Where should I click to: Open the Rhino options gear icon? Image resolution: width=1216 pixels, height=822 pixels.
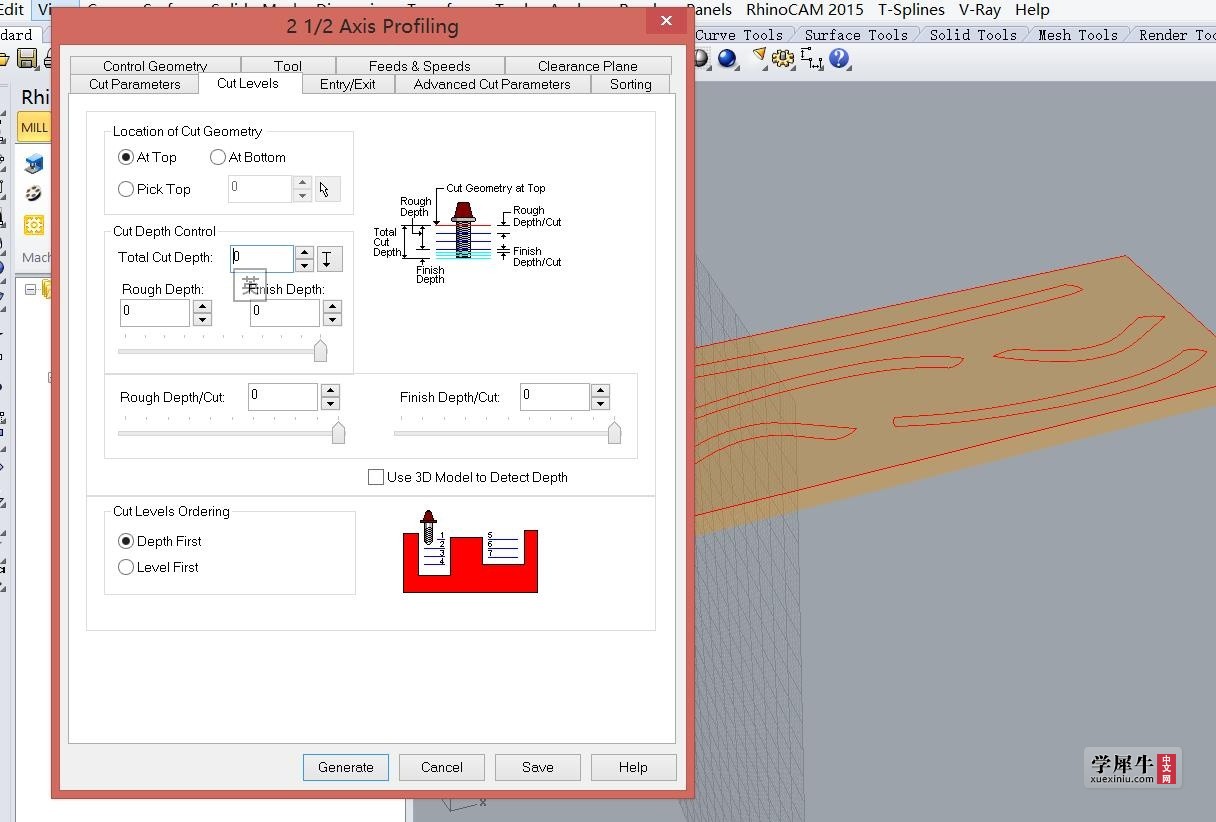click(x=783, y=59)
